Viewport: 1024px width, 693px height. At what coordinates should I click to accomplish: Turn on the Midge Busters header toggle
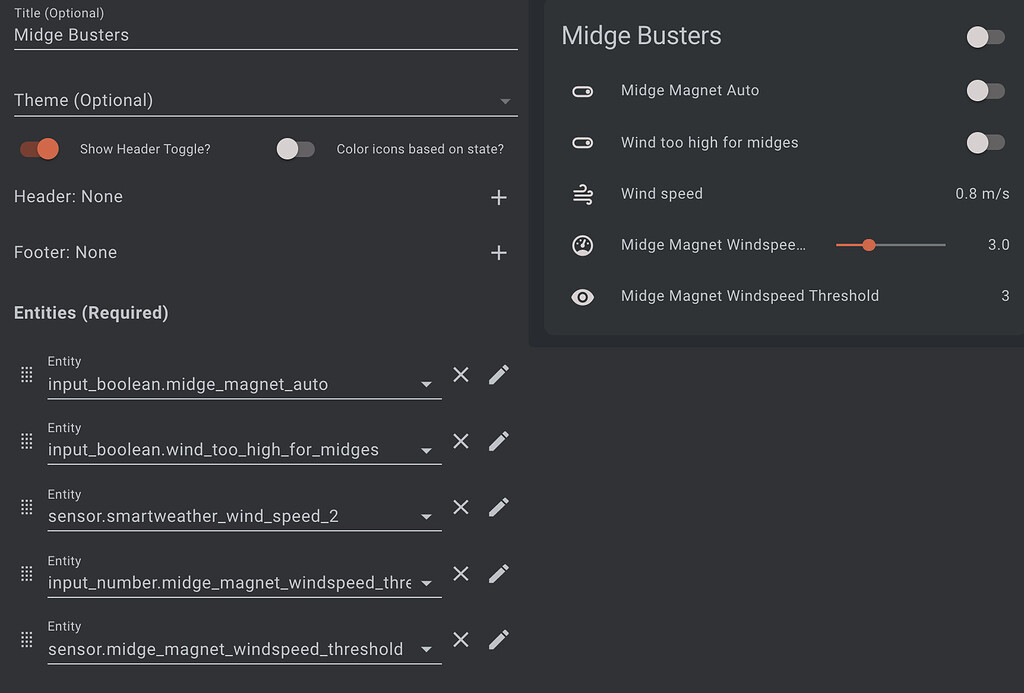pos(985,36)
